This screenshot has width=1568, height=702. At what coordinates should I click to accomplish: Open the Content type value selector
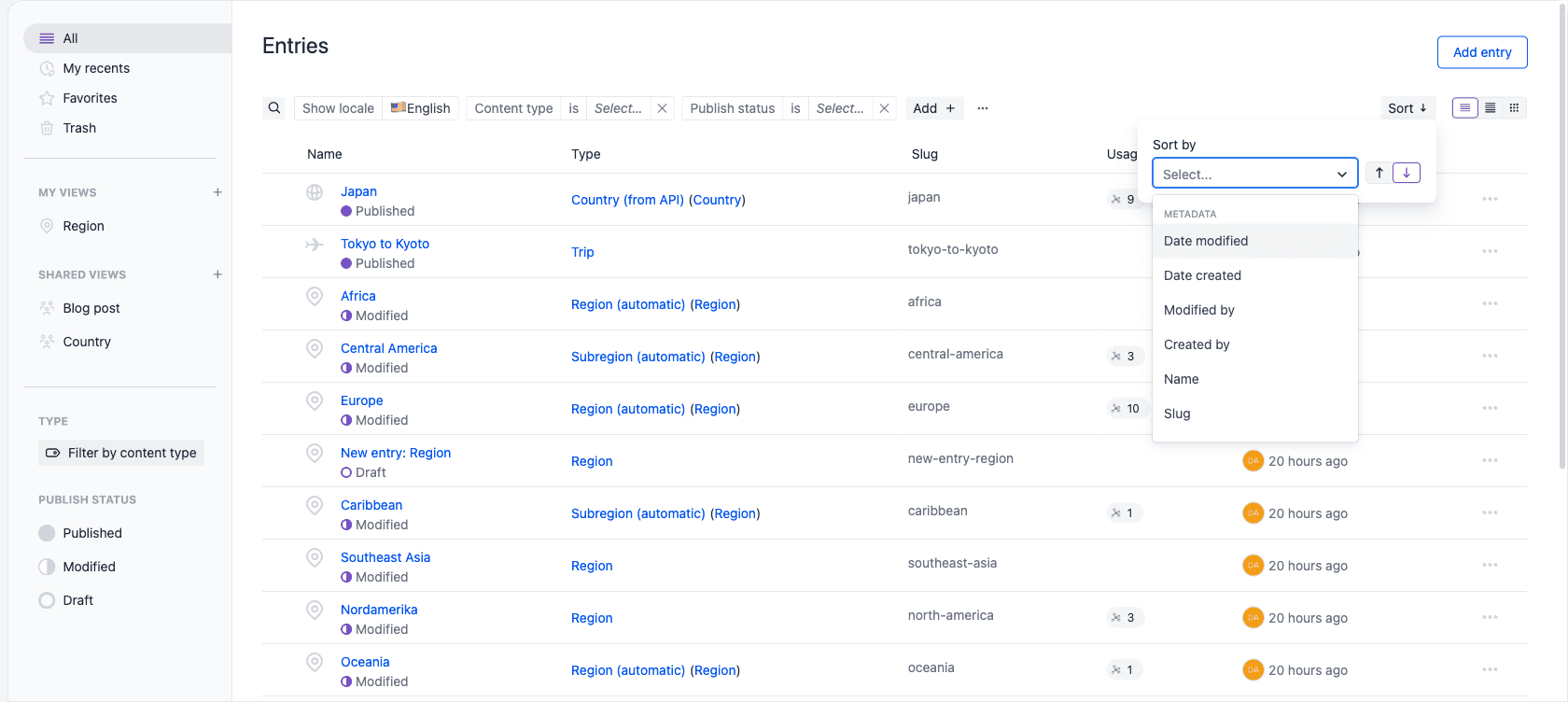point(618,108)
